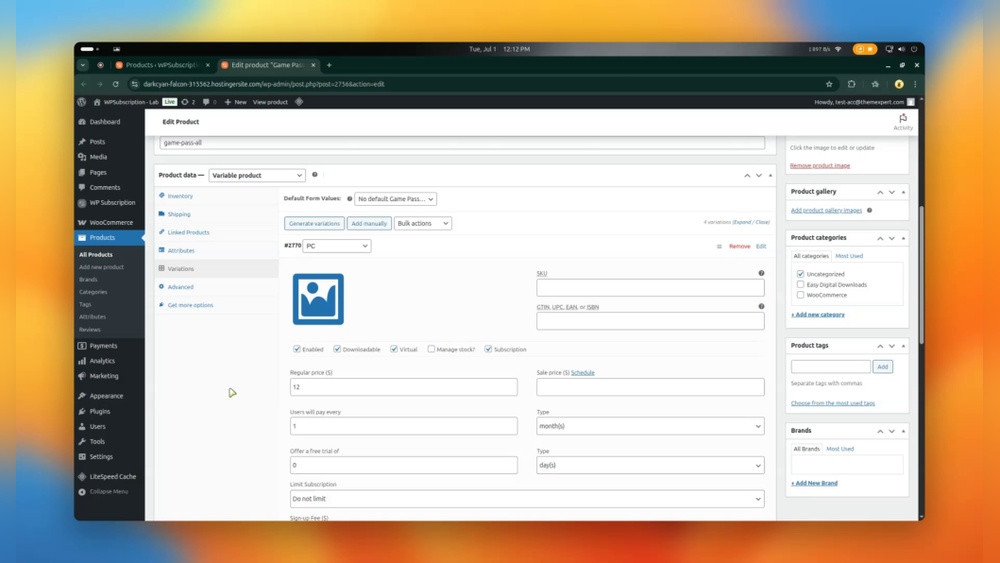Collapse the admin sidebar menu

(108, 492)
